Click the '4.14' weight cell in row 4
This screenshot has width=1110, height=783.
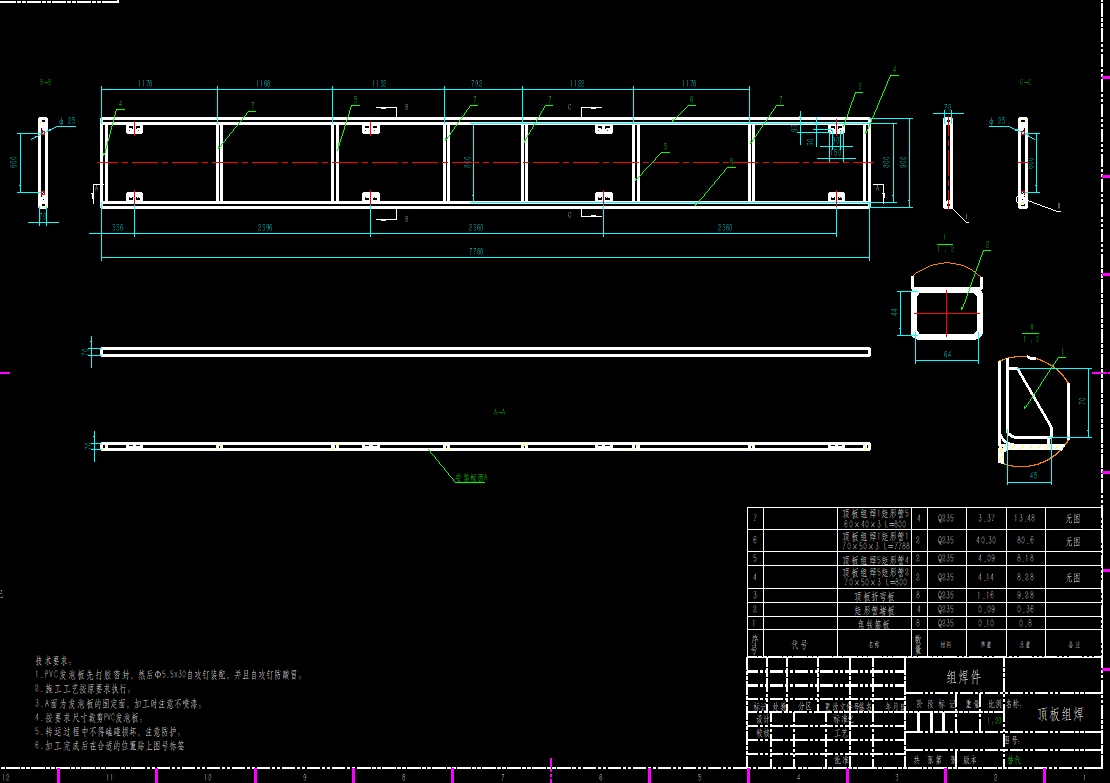(986, 578)
